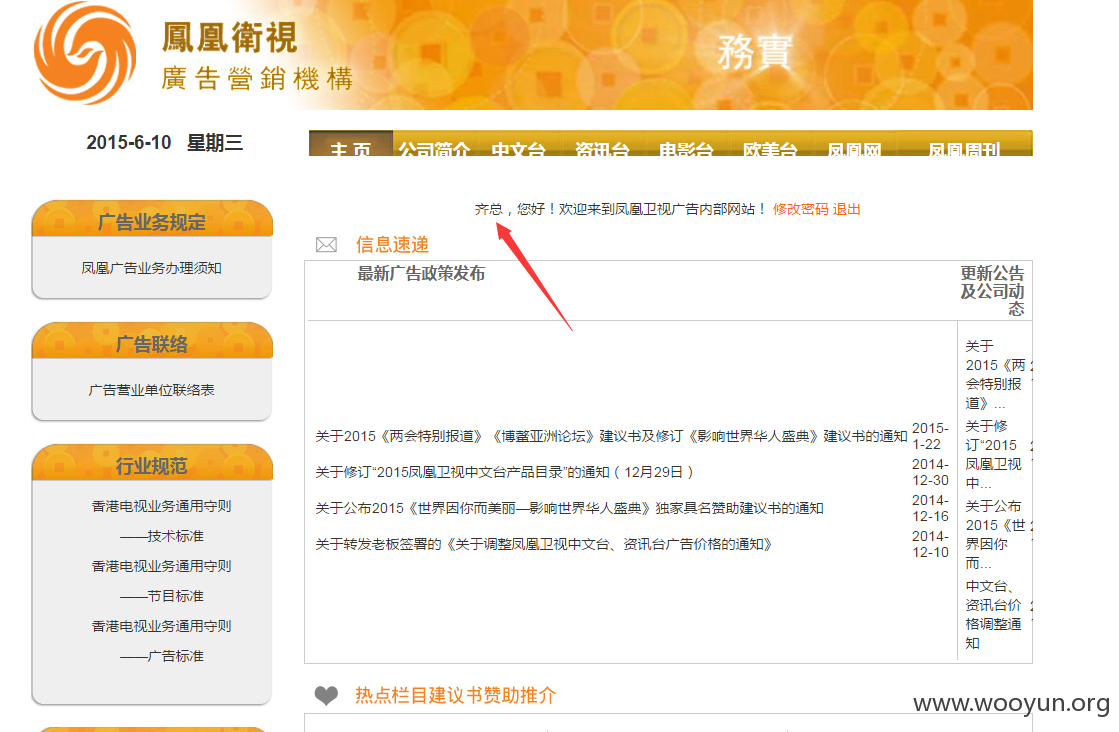Switch to the 欧美台 tab
Screen dimensions: 1119x732
(x=770, y=143)
